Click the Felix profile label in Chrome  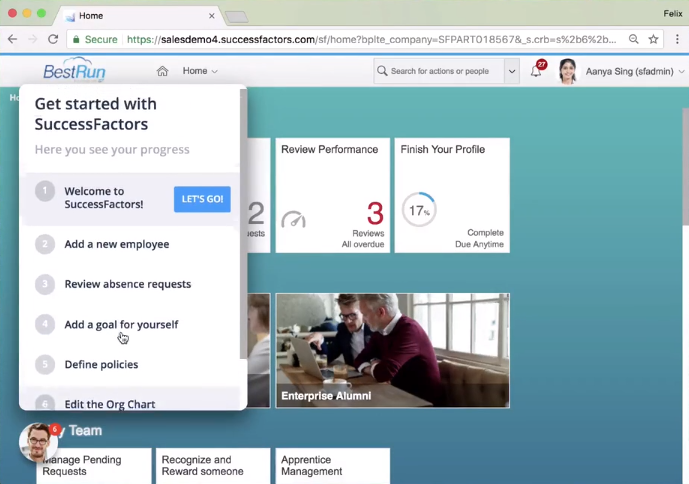tap(673, 14)
